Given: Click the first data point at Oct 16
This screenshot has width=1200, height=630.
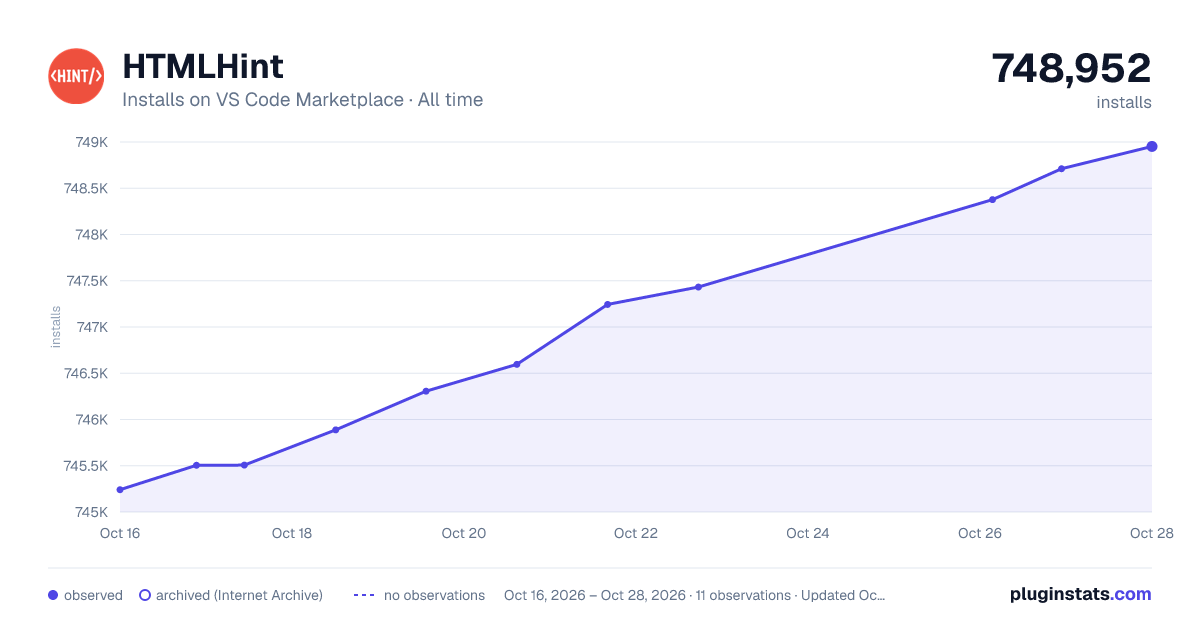Looking at the screenshot, I should tap(120, 490).
